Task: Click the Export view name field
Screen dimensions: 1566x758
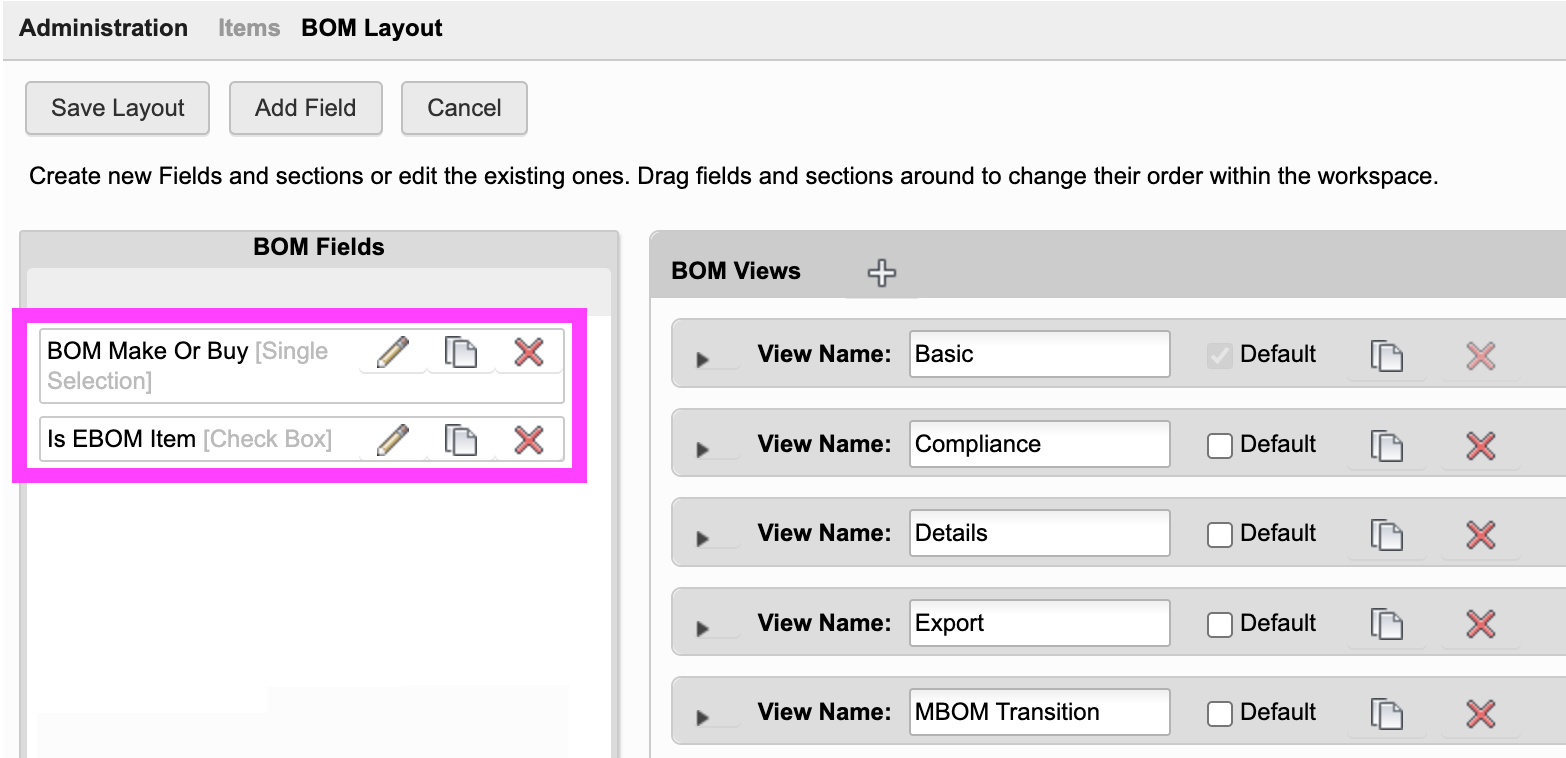Action: pos(1039,623)
